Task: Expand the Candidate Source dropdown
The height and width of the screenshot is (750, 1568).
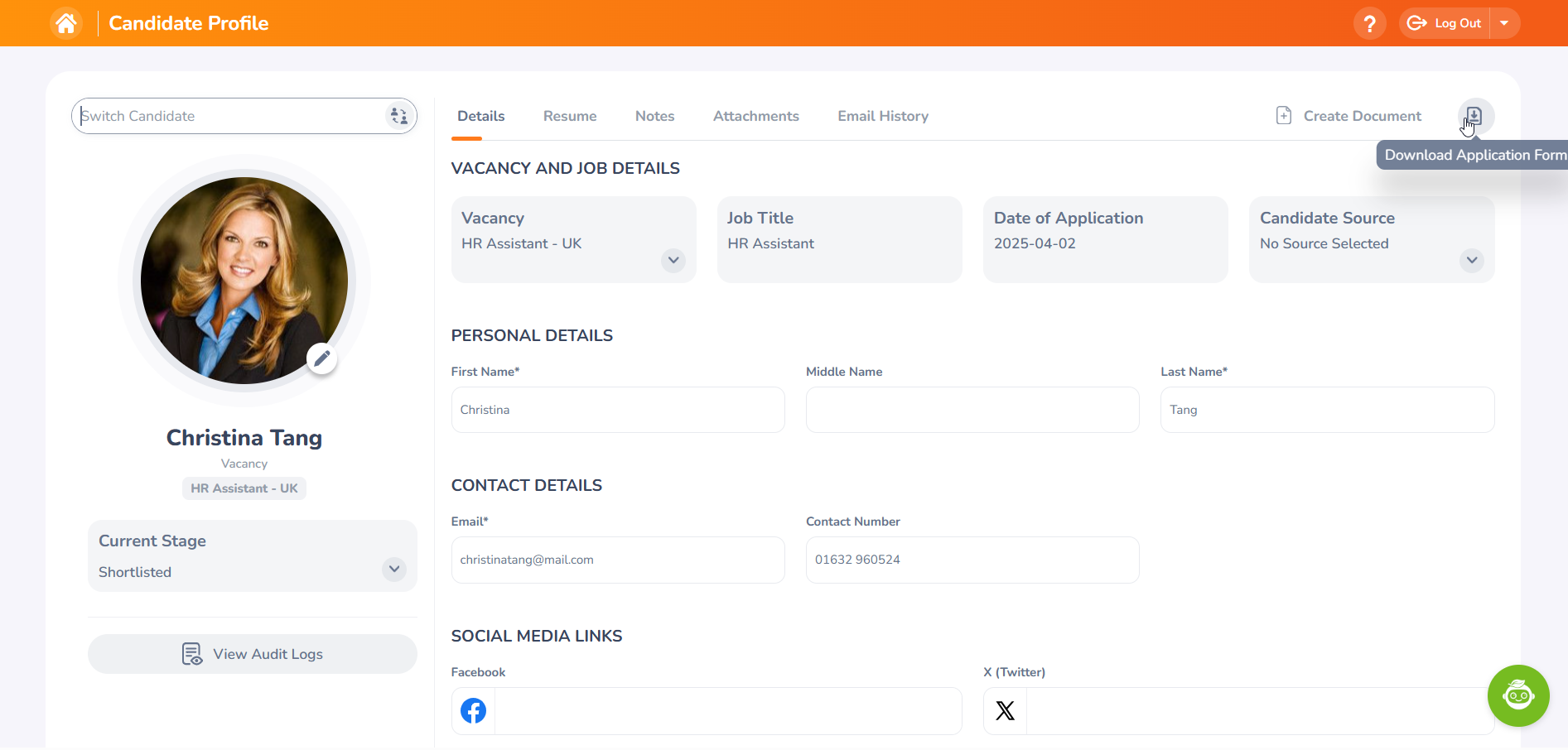Action: (x=1471, y=260)
